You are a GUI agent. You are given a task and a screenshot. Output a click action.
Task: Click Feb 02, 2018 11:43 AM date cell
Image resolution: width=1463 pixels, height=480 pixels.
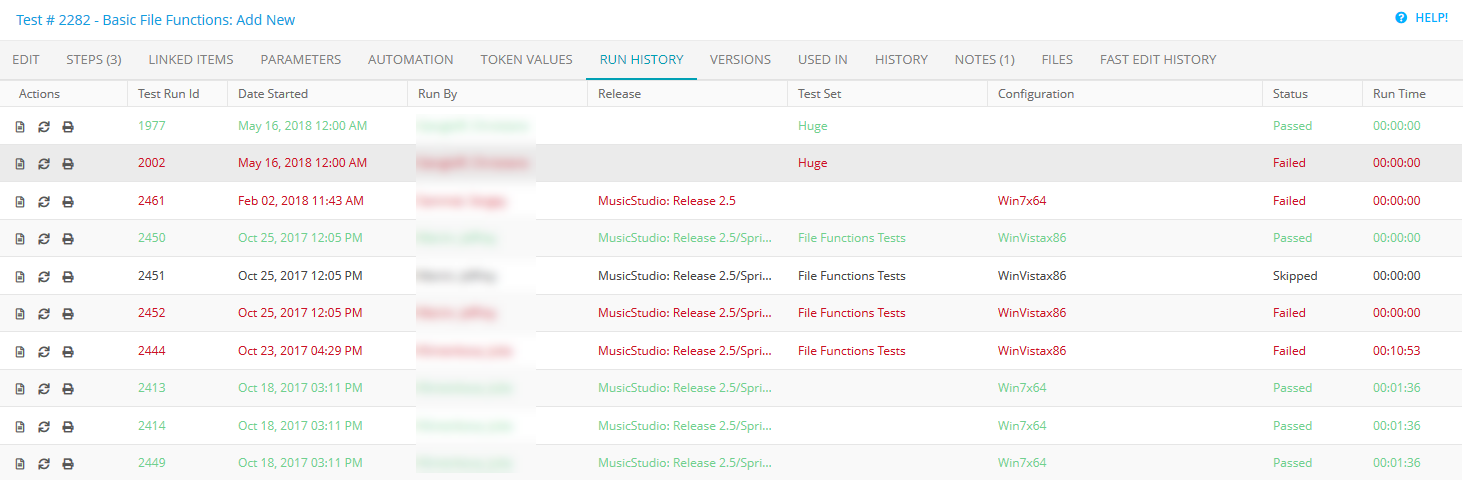[x=301, y=201]
